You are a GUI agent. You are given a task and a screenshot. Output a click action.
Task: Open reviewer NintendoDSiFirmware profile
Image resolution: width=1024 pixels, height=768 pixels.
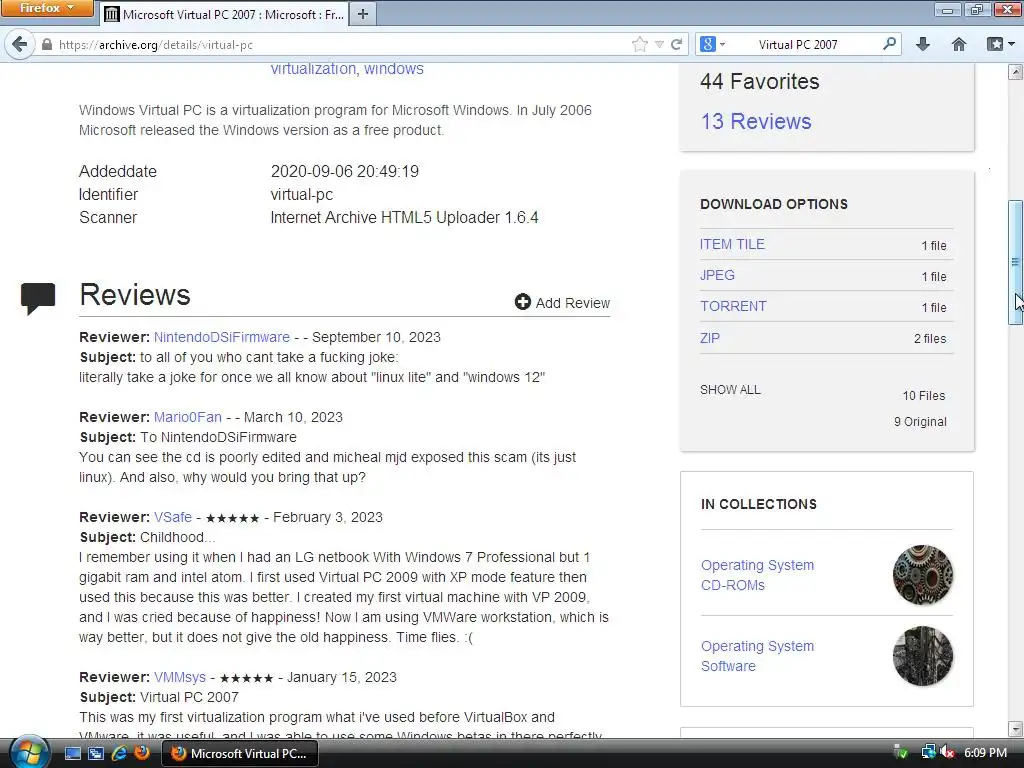[221, 337]
